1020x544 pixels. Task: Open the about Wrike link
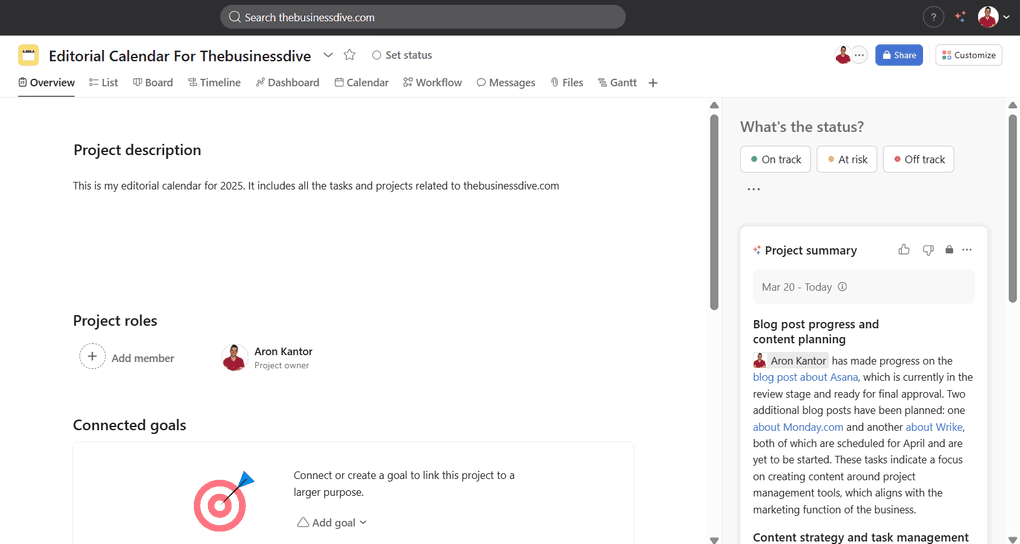(934, 428)
